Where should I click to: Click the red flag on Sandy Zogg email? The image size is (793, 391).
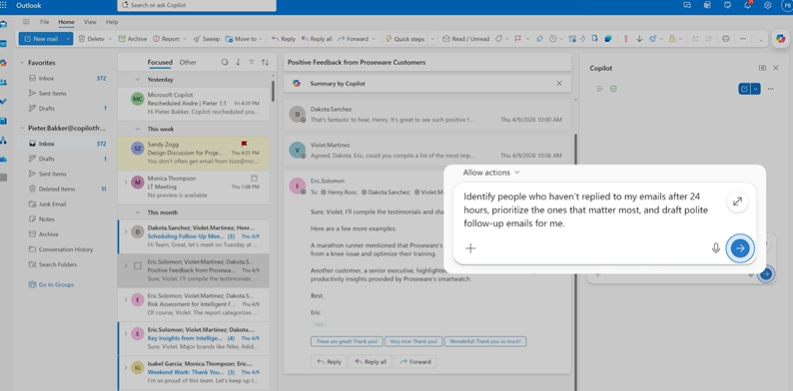[245, 144]
